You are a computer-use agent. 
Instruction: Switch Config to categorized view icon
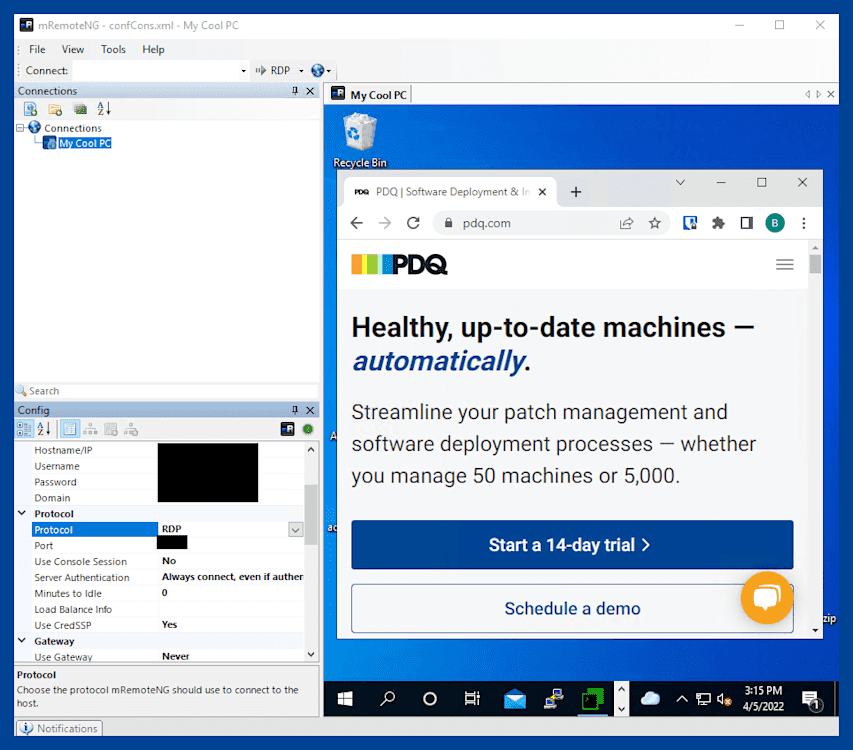pyautogui.click(x=24, y=429)
